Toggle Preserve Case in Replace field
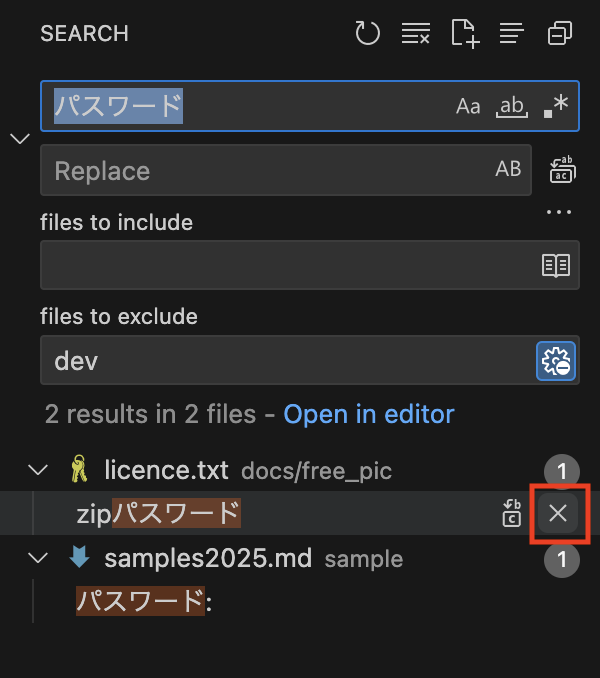Screen dimensions: 600x678 coord(508,169)
